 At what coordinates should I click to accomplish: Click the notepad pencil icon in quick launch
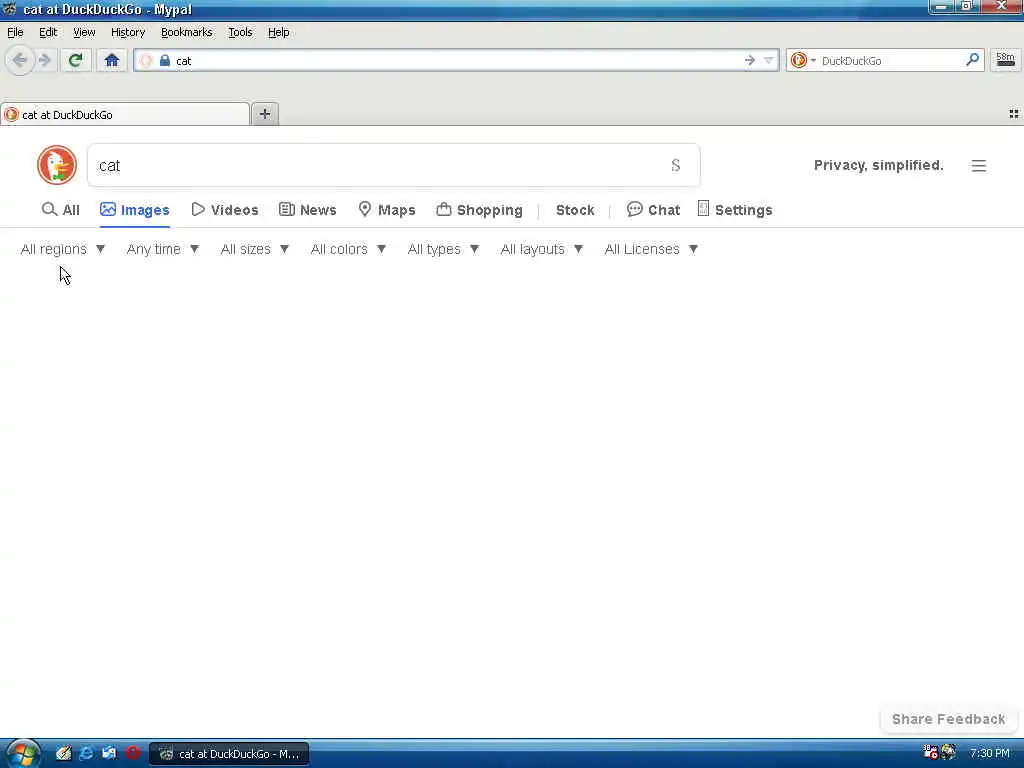pyautogui.click(x=63, y=753)
